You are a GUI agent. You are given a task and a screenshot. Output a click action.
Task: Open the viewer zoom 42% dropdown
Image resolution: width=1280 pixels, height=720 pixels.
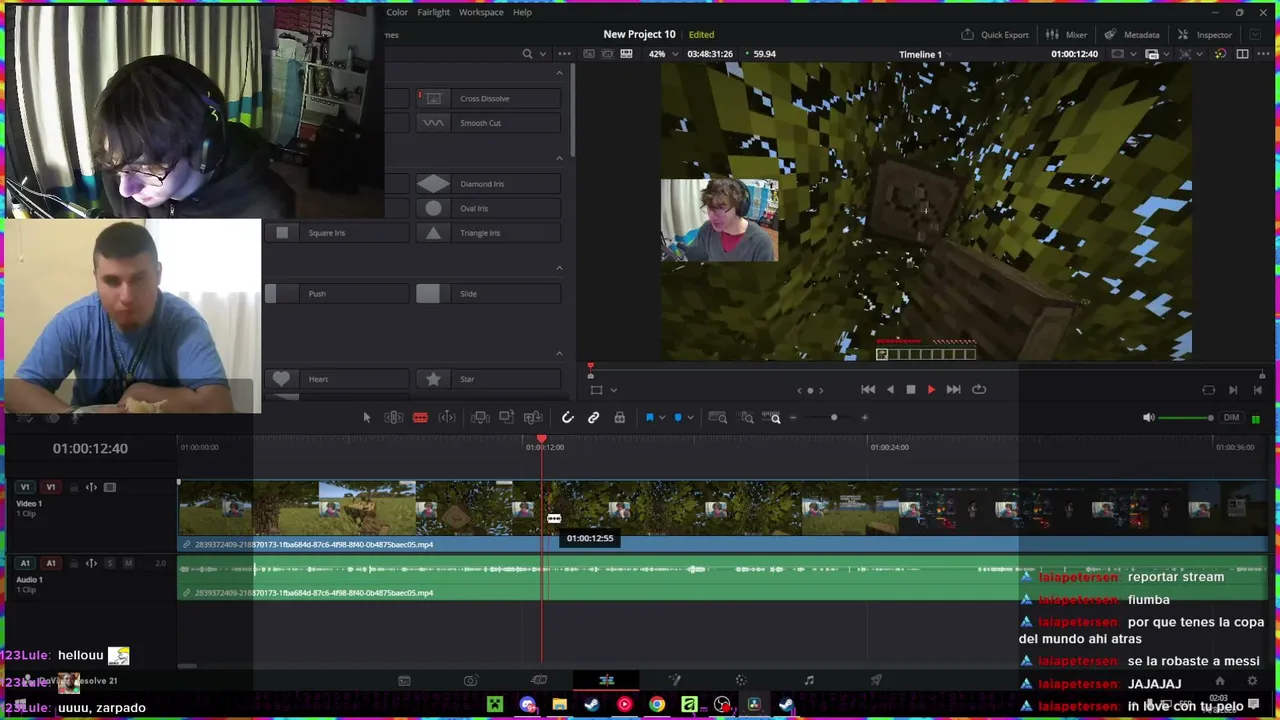click(662, 54)
